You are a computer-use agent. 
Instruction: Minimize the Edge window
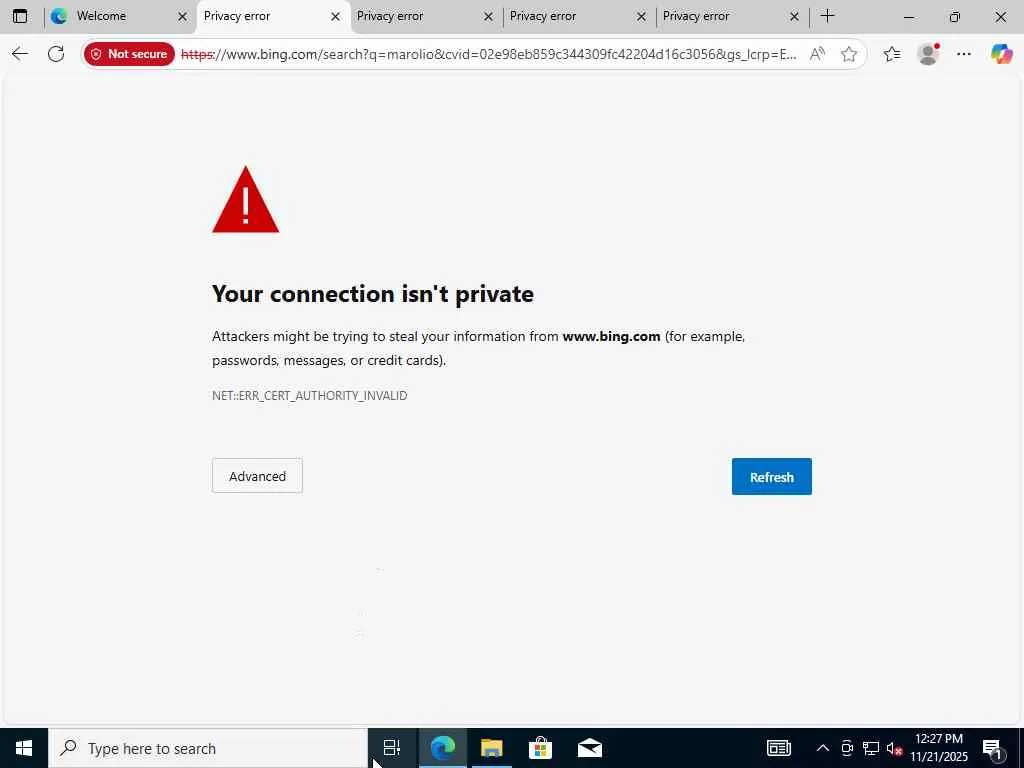click(x=909, y=17)
